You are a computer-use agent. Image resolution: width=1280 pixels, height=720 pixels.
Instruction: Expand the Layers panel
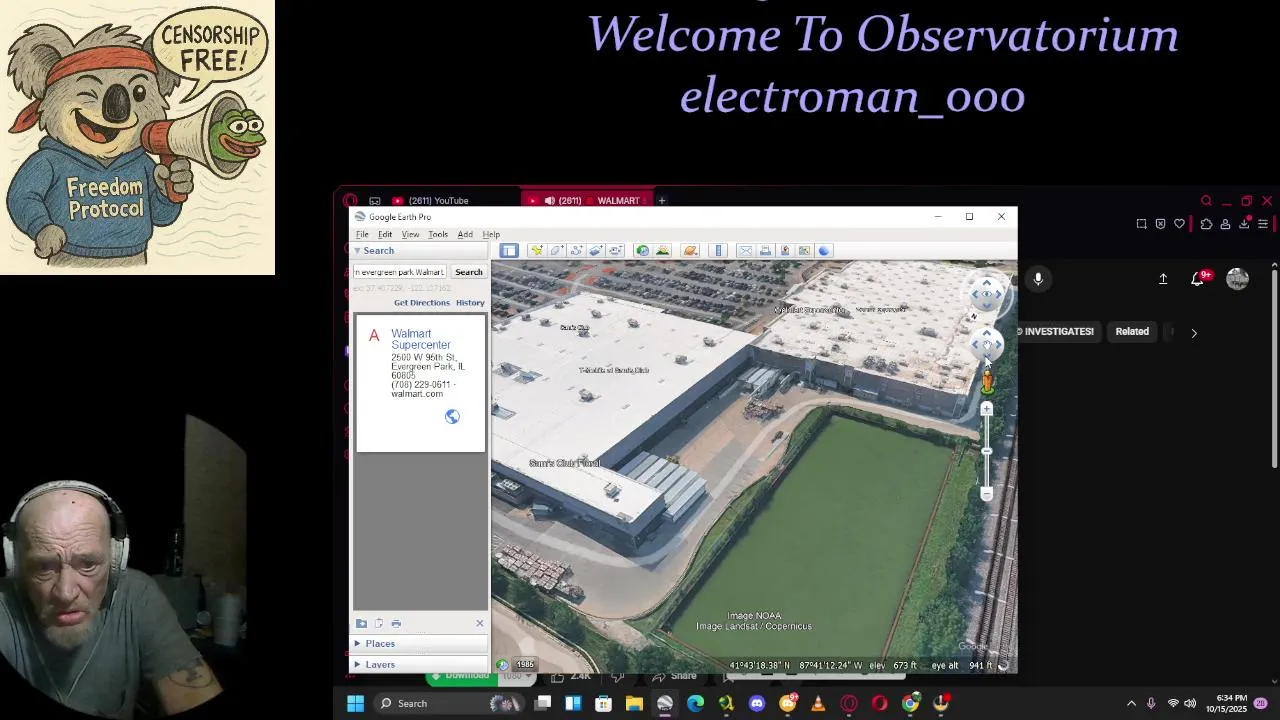point(420,665)
